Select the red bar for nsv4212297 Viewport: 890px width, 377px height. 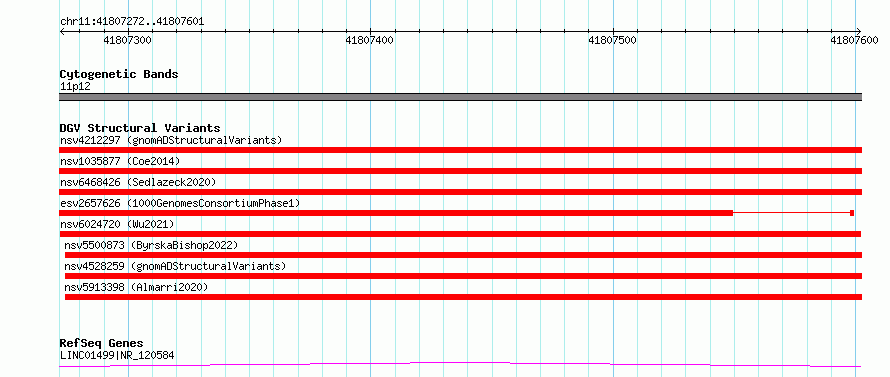[x=460, y=150]
